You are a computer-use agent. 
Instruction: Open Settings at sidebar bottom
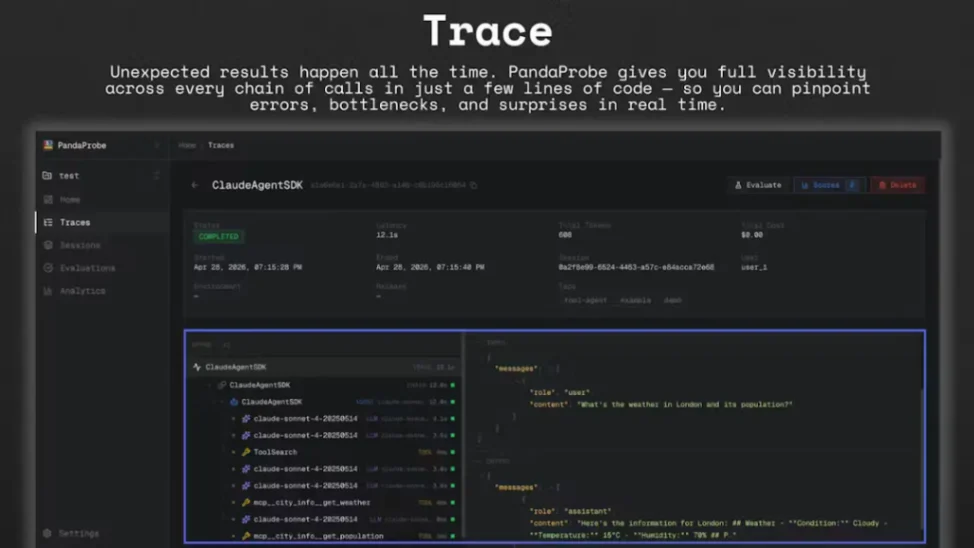(102, 533)
